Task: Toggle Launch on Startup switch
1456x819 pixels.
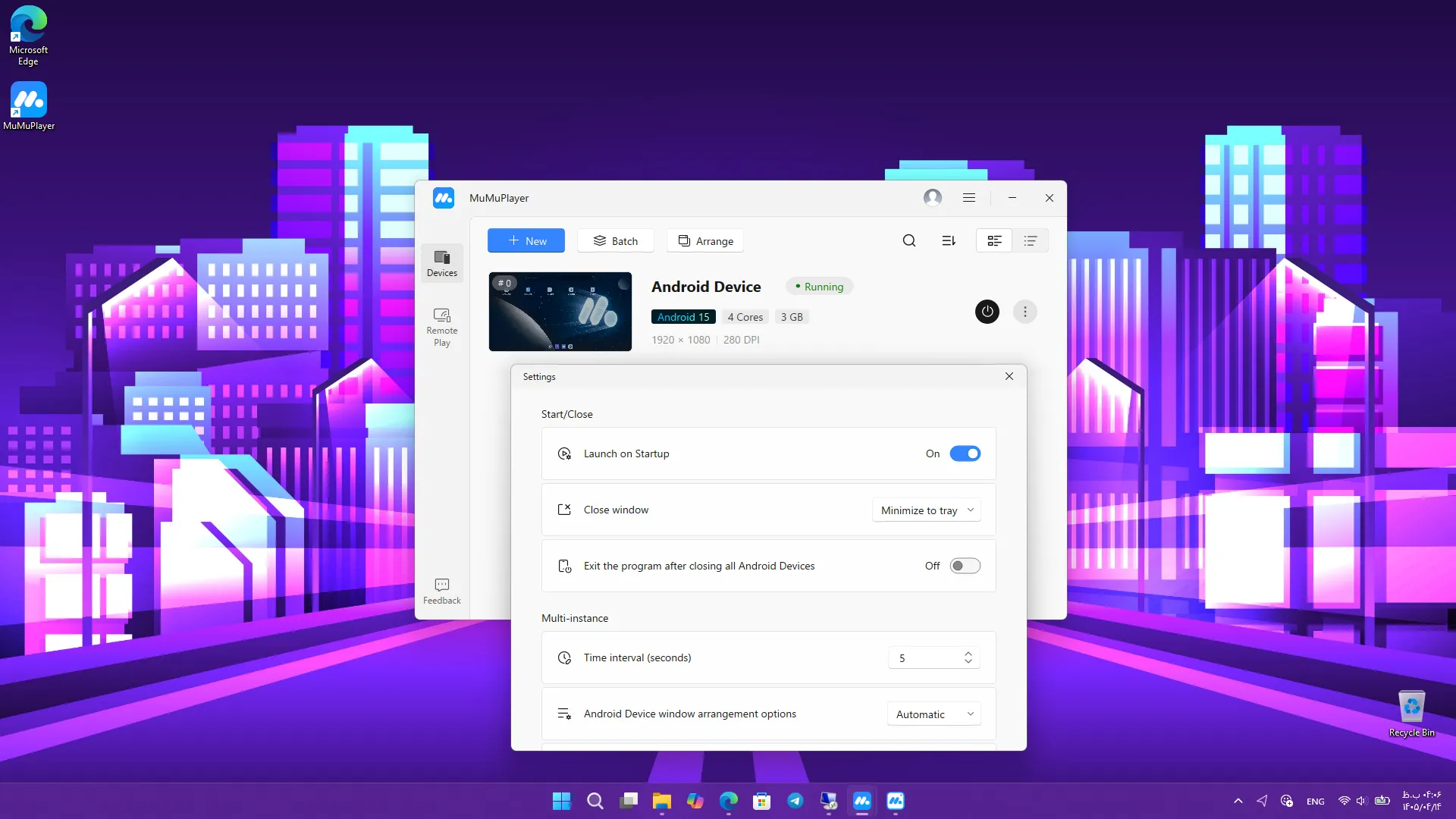Action: coord(965,453)
